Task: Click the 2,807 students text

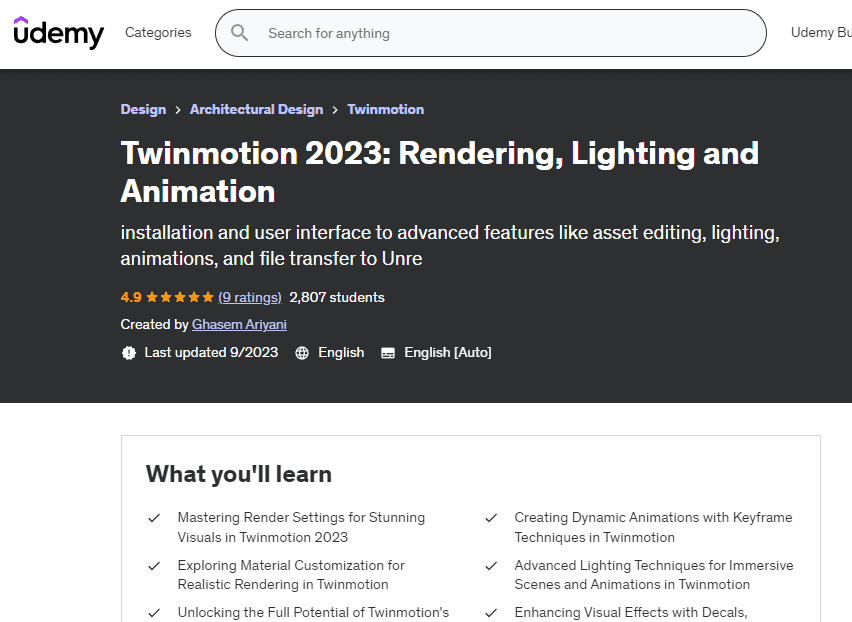Action: point(337,297)
